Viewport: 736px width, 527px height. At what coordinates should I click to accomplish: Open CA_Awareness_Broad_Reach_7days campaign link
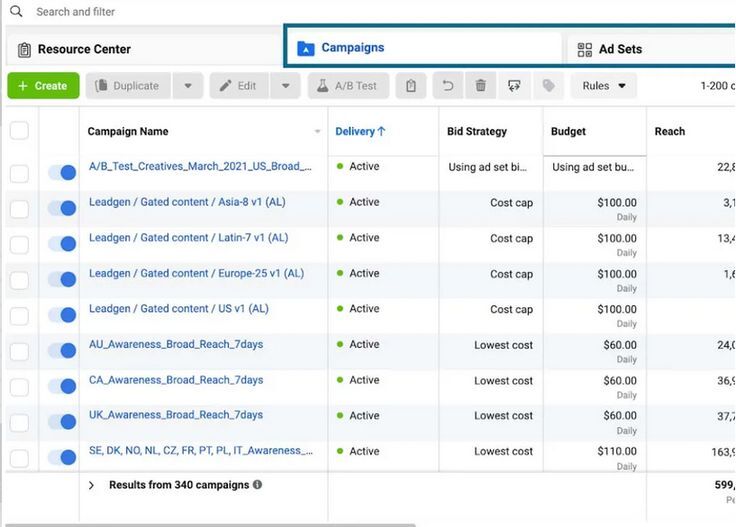[176, 380]
